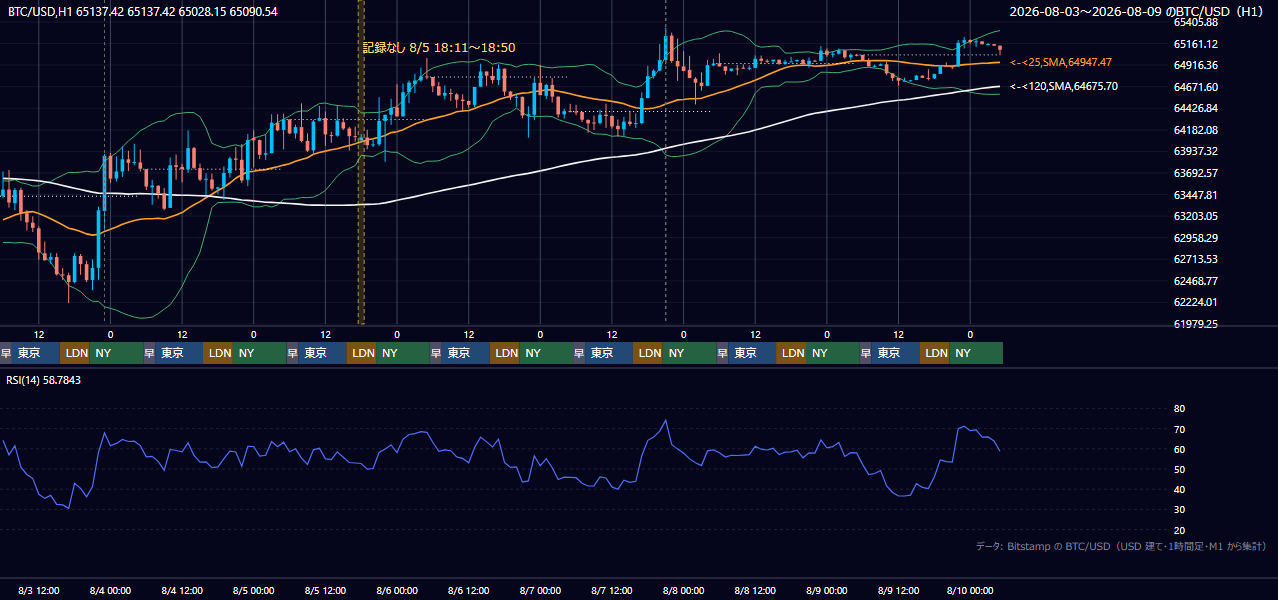Click the price axis value 62958.29
Image resolution: width=1278 pixels, height=600 pixels.
(x=1195, y=238)
